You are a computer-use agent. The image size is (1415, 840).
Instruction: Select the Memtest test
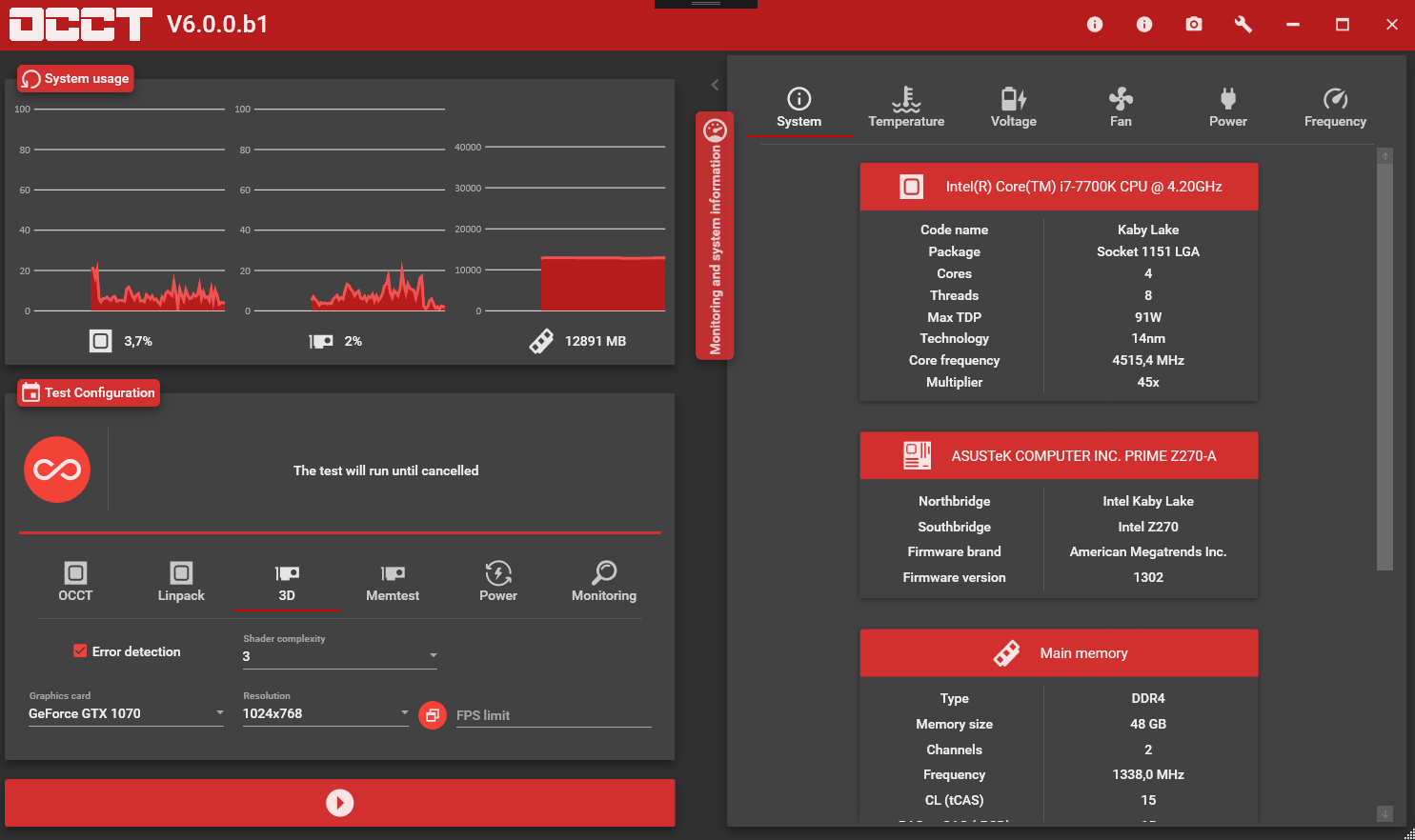click(393, 581)
